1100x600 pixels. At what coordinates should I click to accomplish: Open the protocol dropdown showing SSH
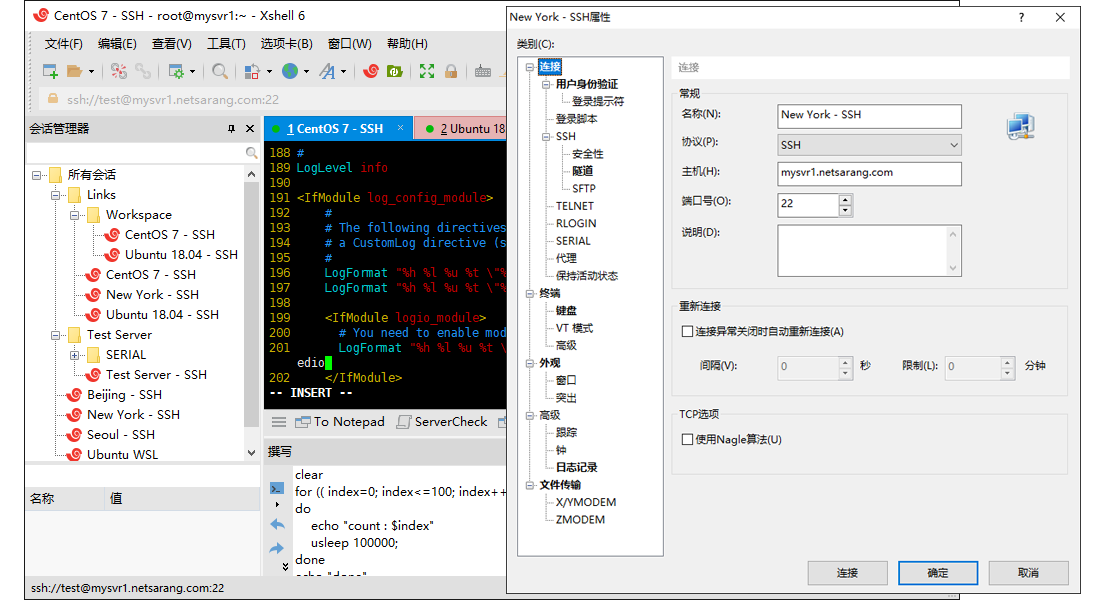pos(955,145)
